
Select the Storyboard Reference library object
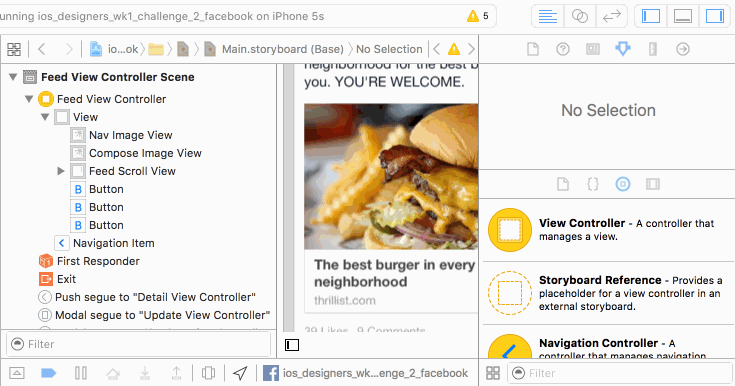(x=608, y=293)
